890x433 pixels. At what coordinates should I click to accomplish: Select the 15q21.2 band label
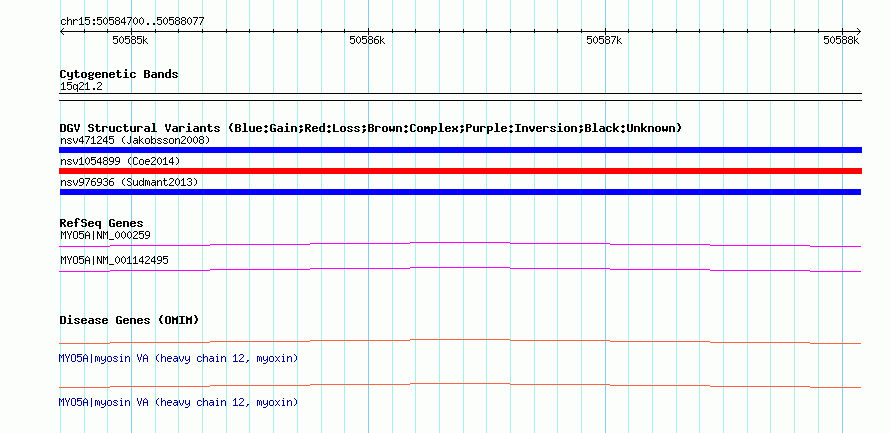pos(81,87)
